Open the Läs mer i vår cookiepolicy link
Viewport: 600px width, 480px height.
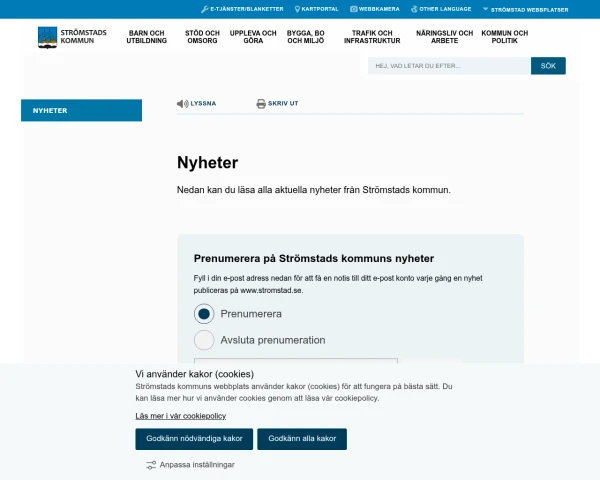coord(181,416)
